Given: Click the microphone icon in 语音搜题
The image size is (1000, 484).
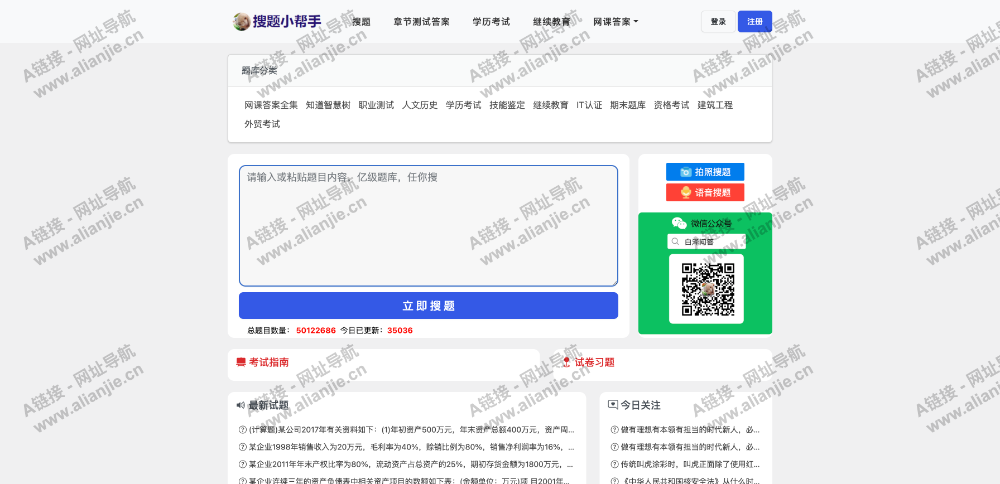Looking at the screenshot, I should (686, 192).
